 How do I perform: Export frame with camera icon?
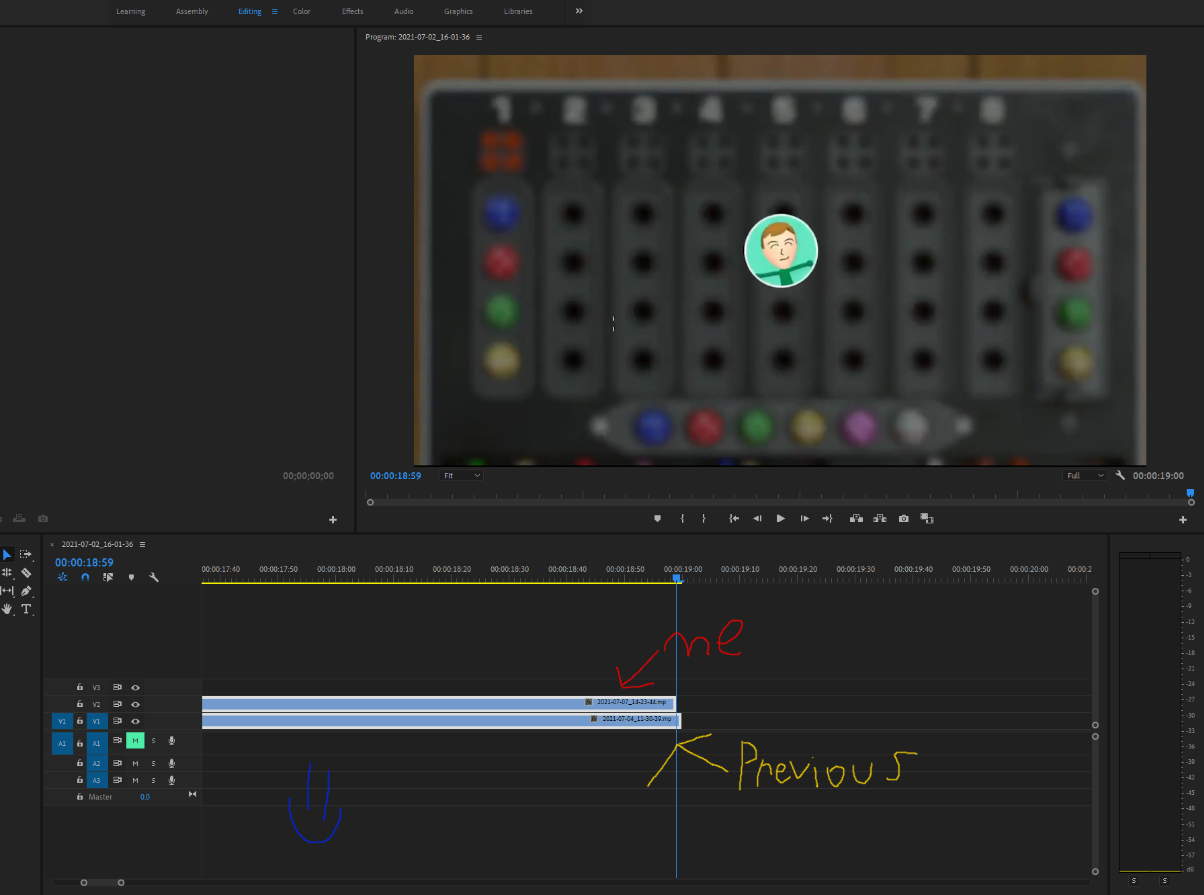tap(904, 518)
